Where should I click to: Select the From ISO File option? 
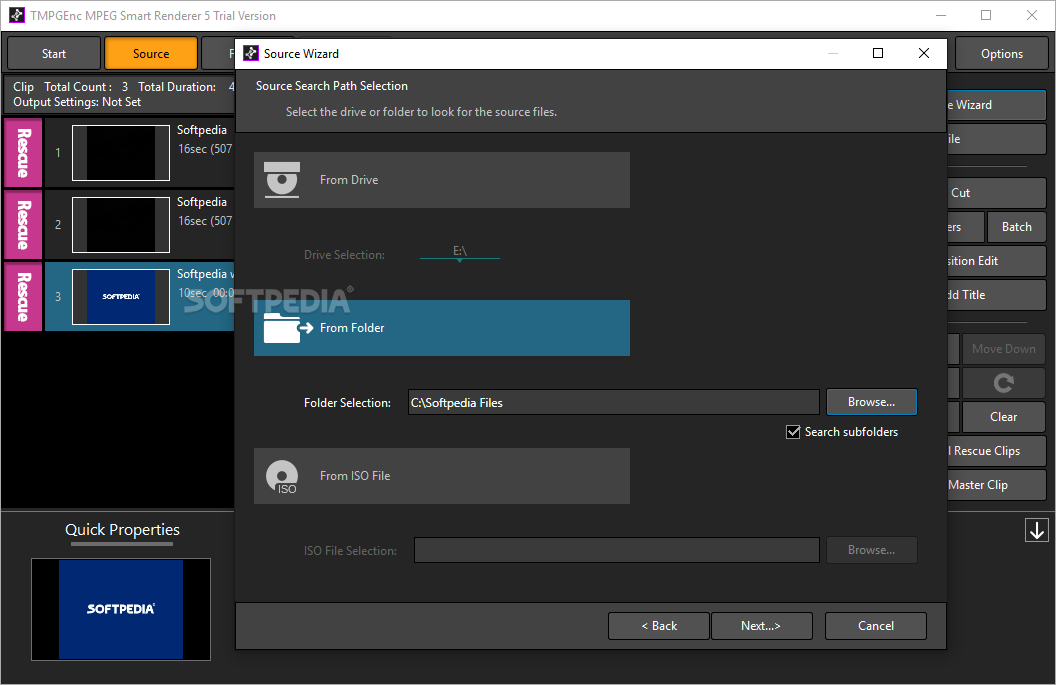pyautogui.click(x=442, y=476)
